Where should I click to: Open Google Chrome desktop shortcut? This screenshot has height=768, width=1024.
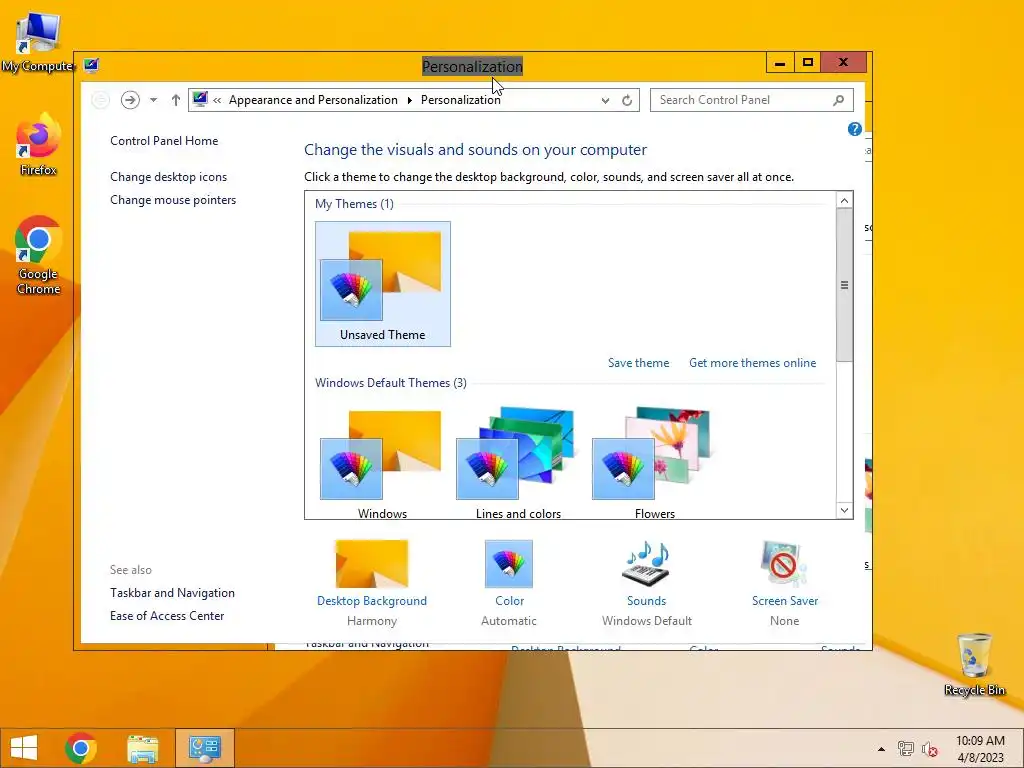38,255
